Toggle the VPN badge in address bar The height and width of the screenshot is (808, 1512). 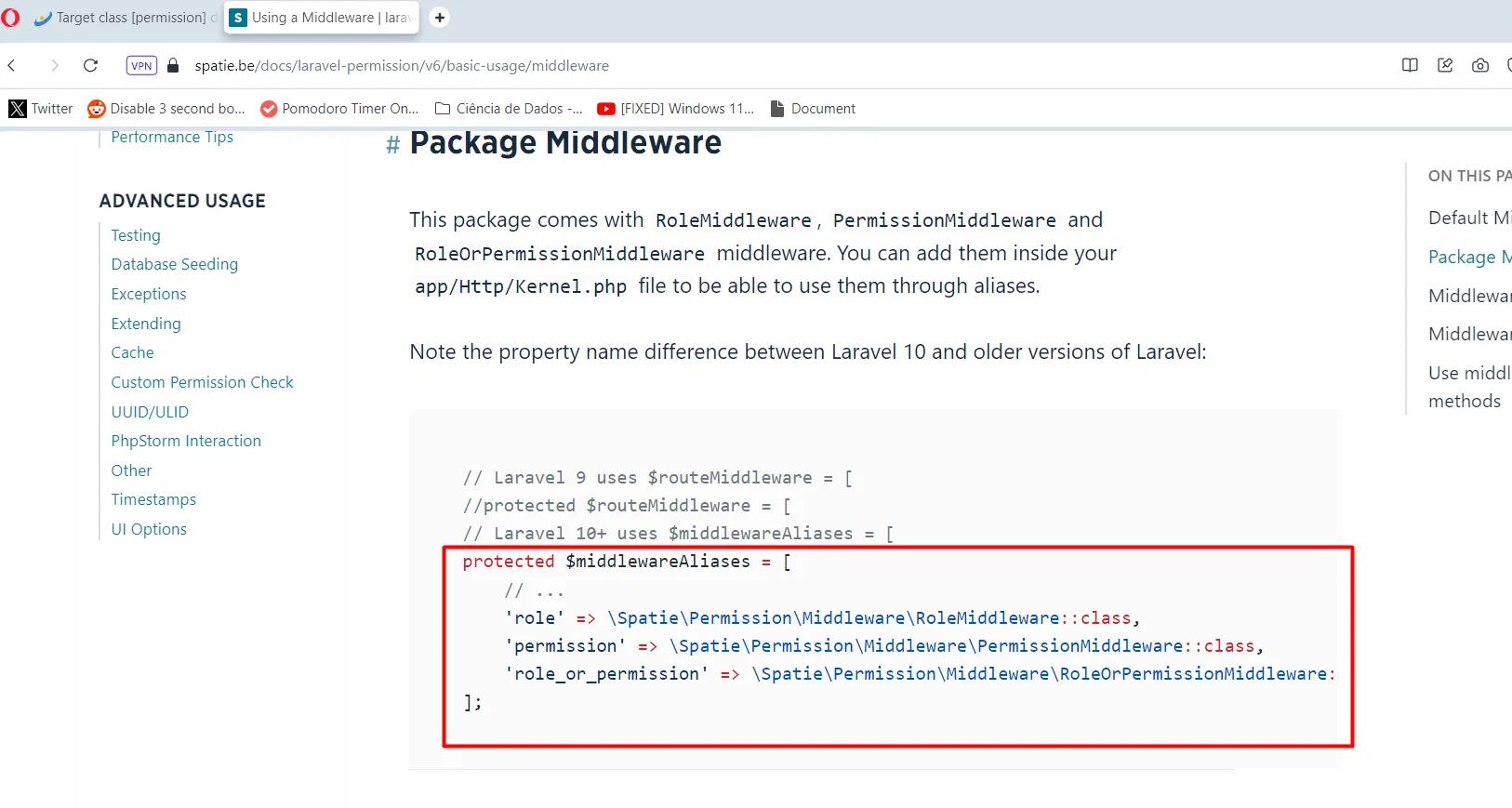point(141,65)
